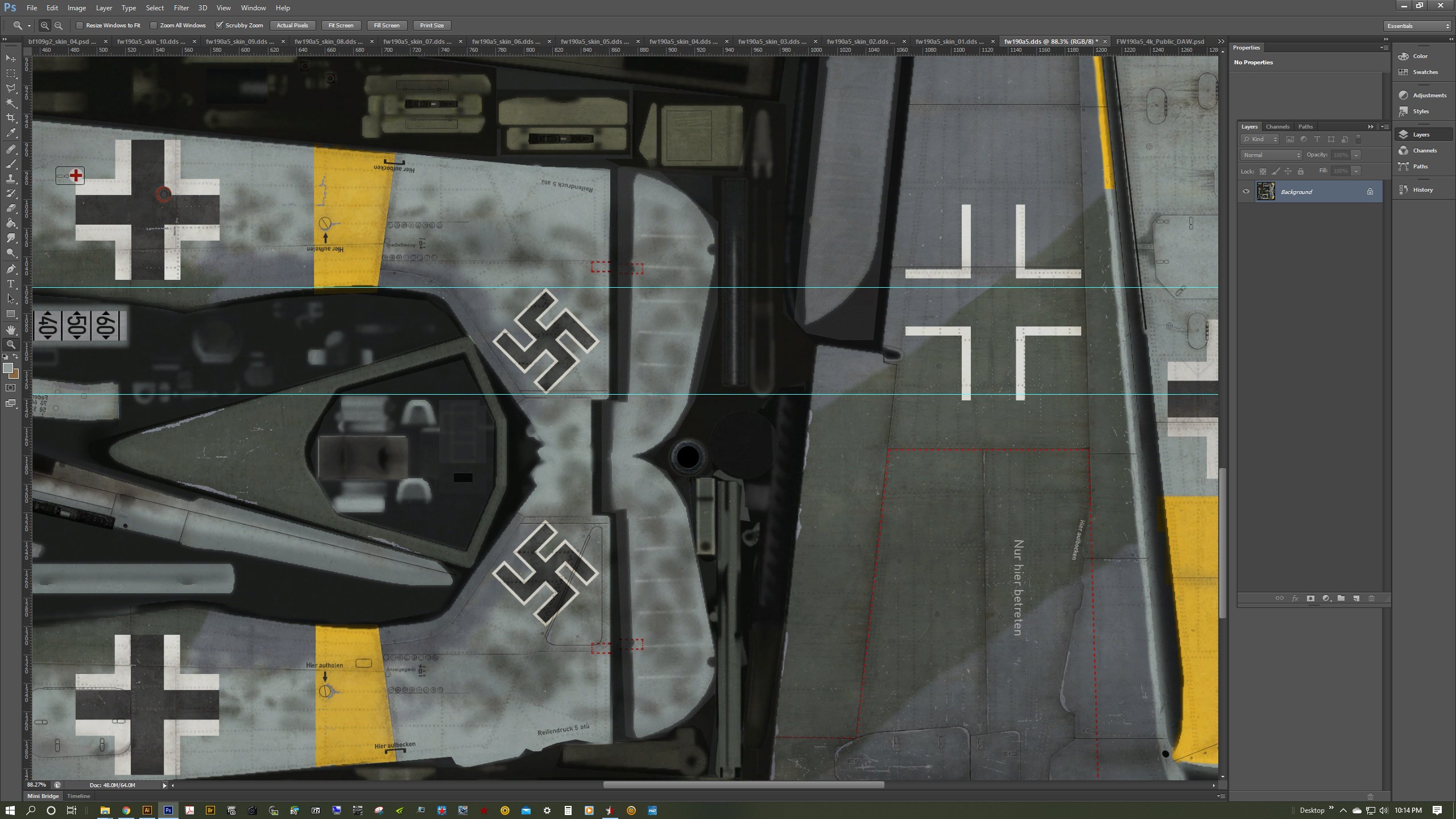Viewport: 1456px width, 819px height.
Task: Open the layer Kind filter dropdown
Action: tap(1260, 139)
